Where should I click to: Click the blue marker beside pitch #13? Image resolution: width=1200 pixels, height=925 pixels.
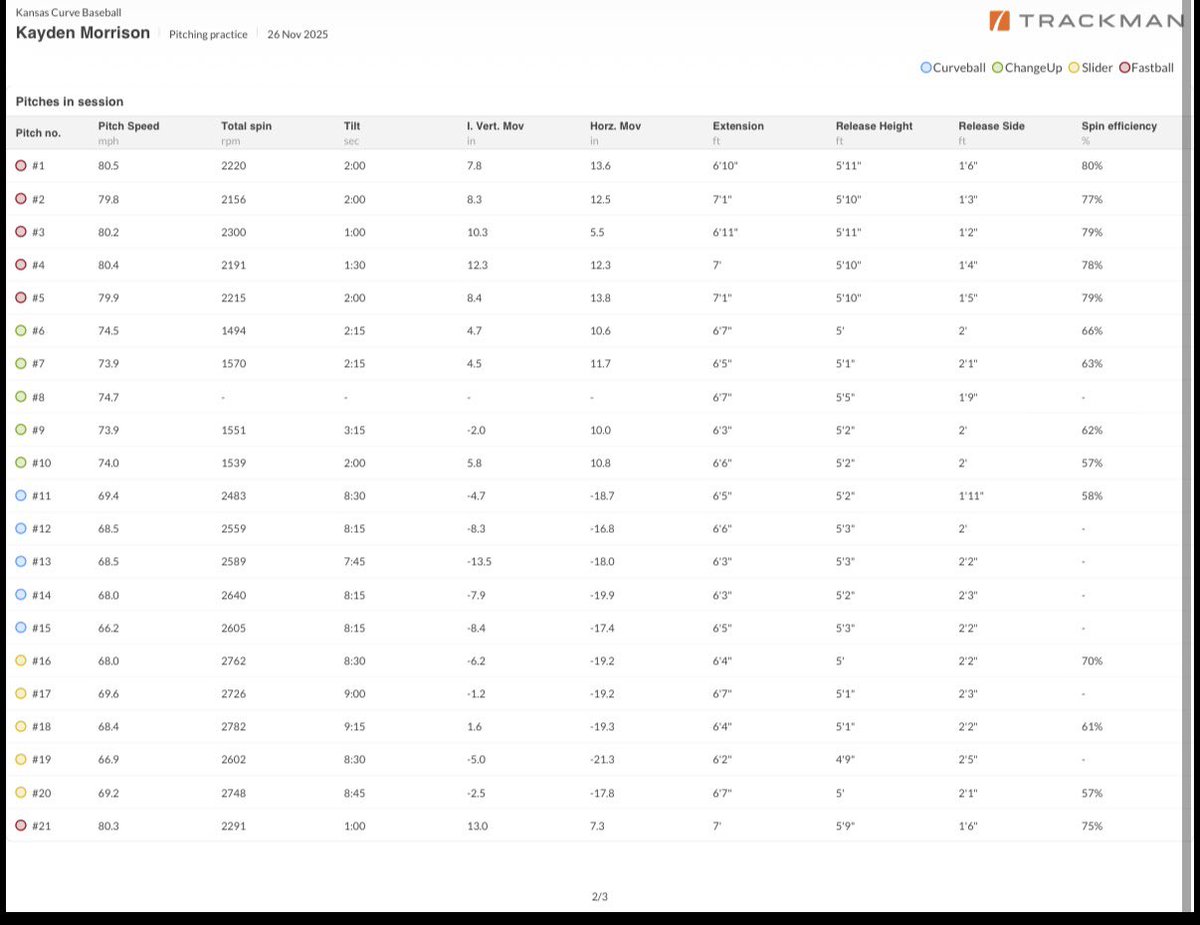click(x=21, y=562)
